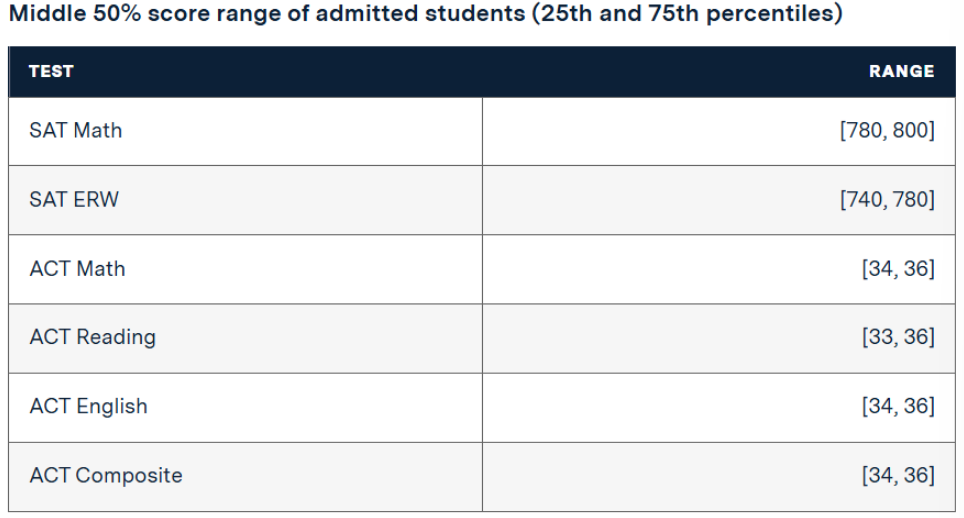Select the ACT Composite row label
Viewport: 964px width, 518px height.
pyautogui.click(x=106, y=475)
